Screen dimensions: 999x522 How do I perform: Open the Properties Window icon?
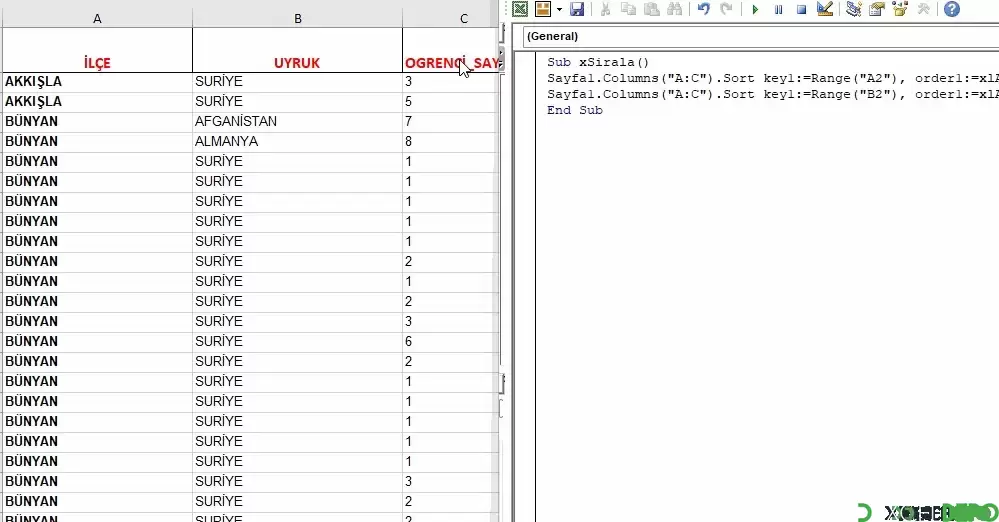877,9
